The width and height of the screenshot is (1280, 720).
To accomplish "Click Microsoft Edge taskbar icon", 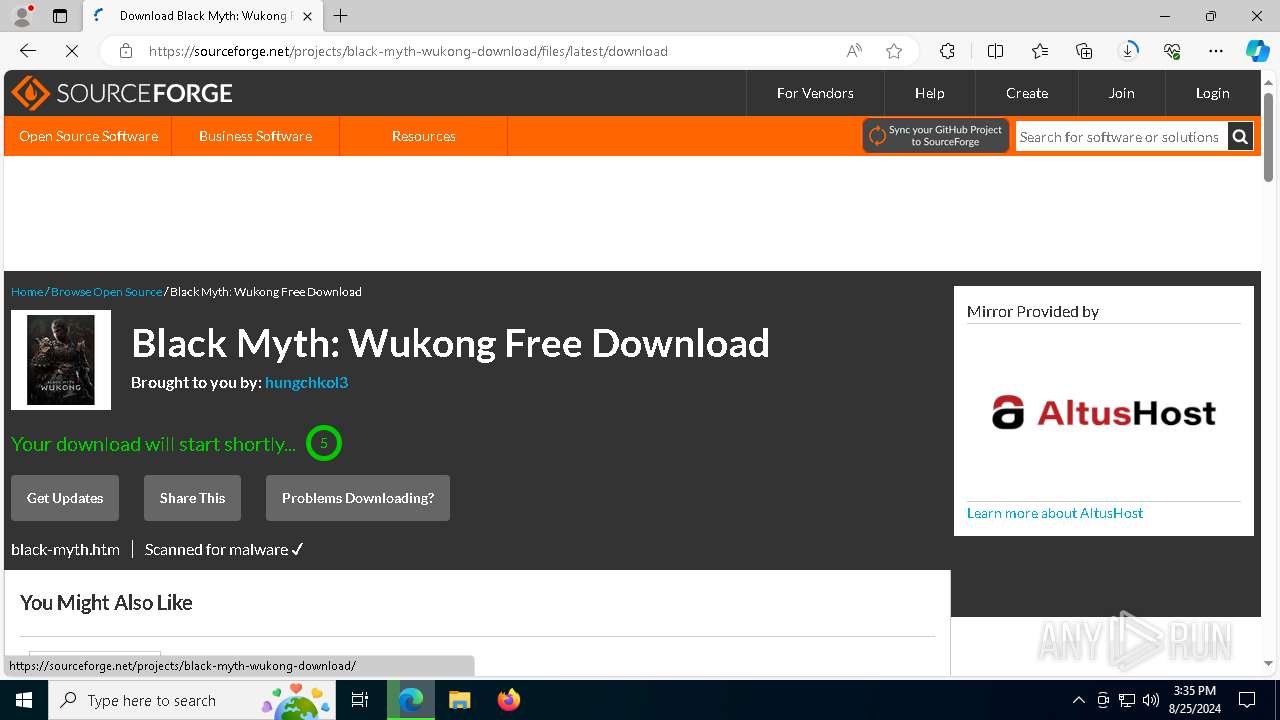I will 411,700.
